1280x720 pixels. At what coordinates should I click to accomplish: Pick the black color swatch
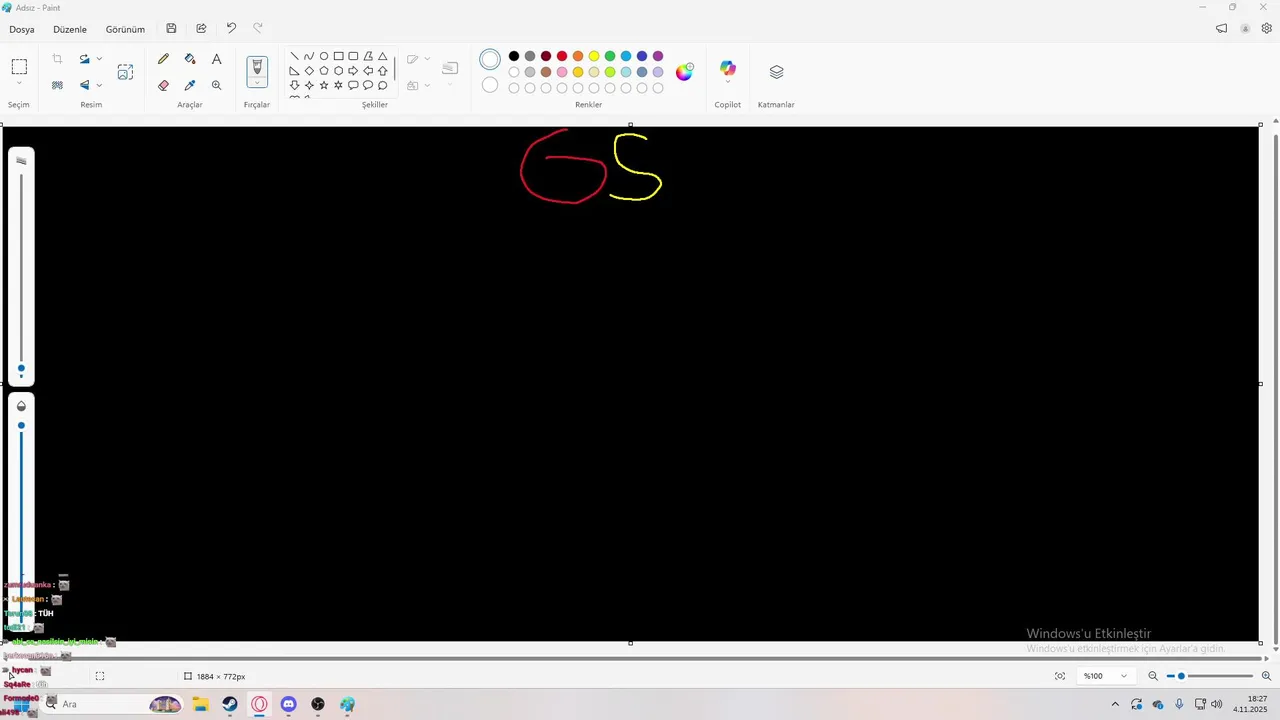(514, 56)
